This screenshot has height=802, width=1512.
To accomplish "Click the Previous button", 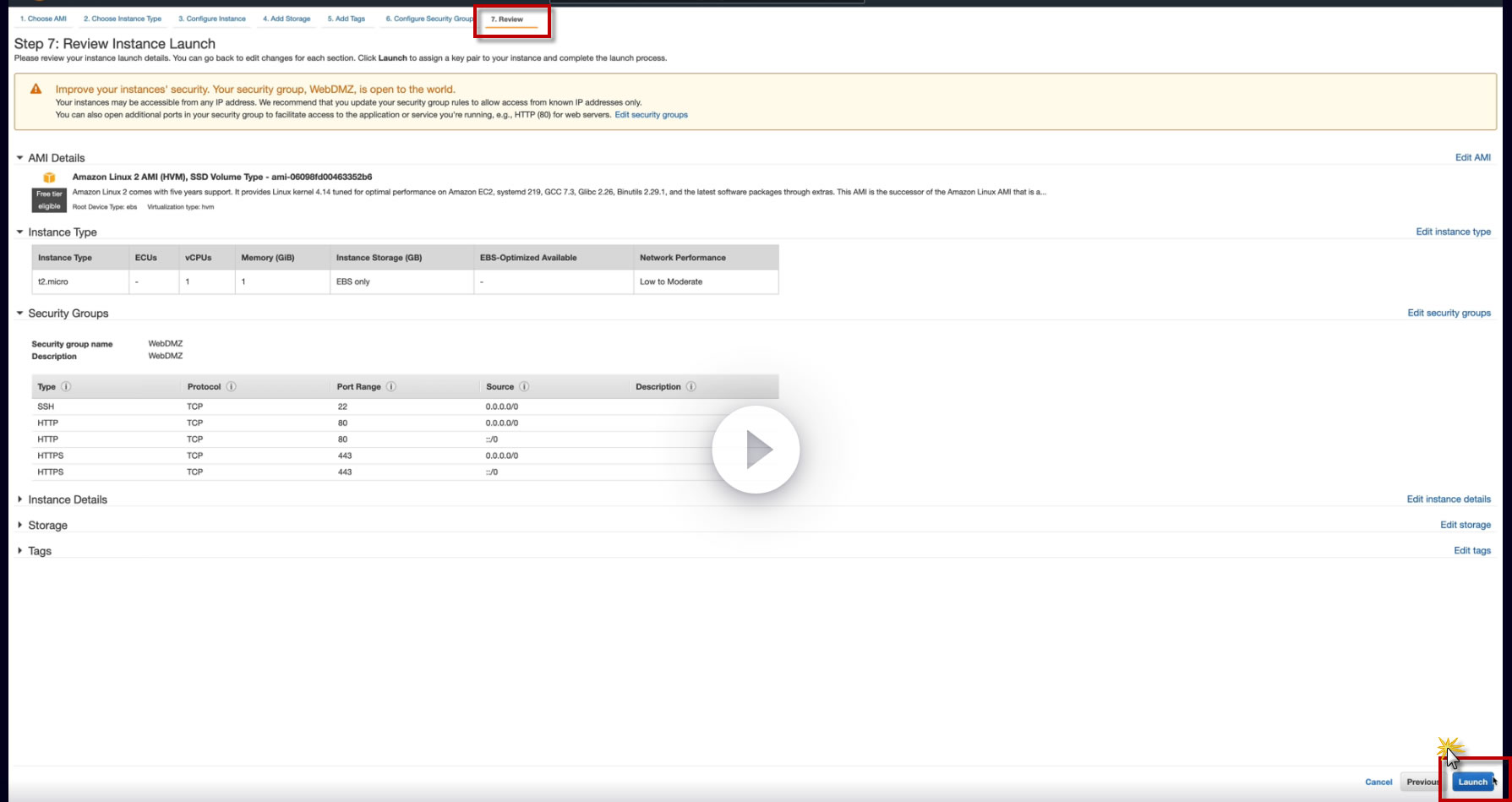I will pyautogui.click(x=1422, y=782).
